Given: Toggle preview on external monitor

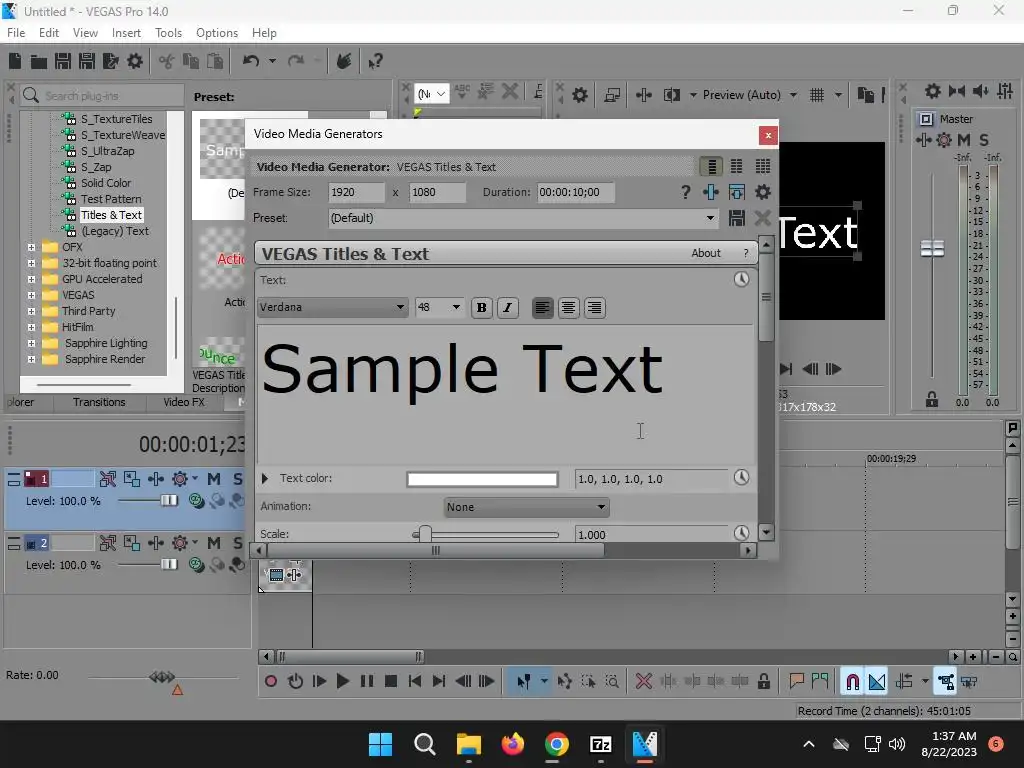Looking at the screenshot, I should pos(612,95).
